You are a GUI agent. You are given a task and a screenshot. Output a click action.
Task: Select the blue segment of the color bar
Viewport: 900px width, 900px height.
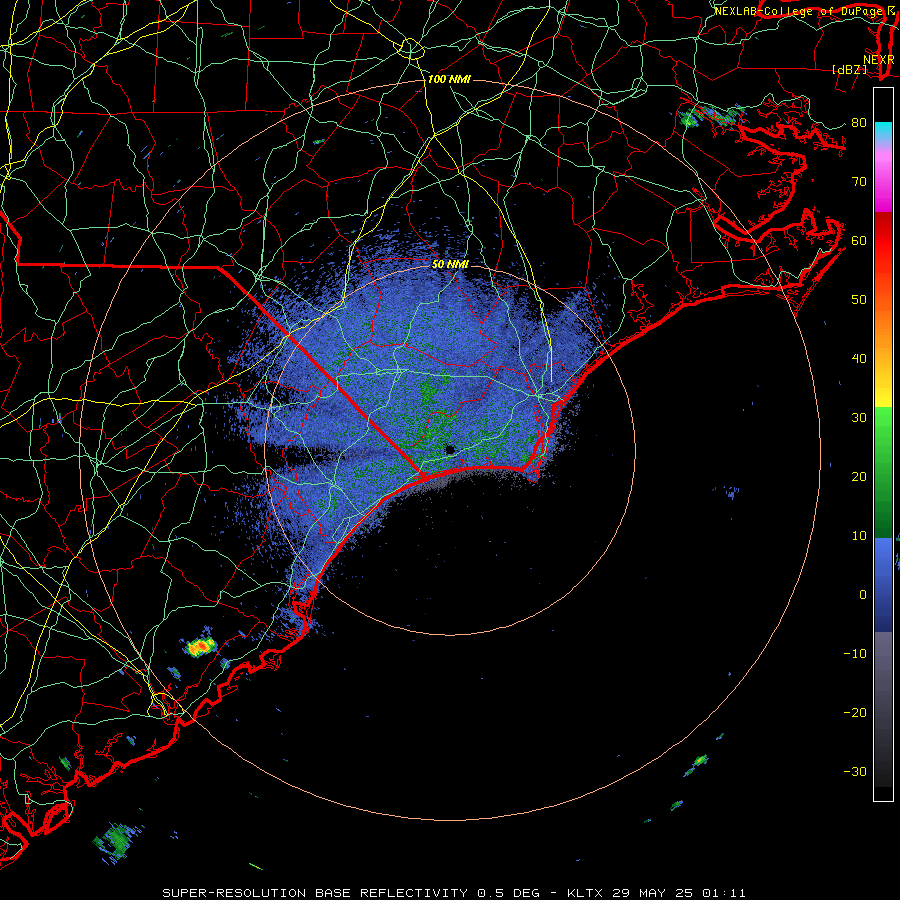tap(883, 584)
